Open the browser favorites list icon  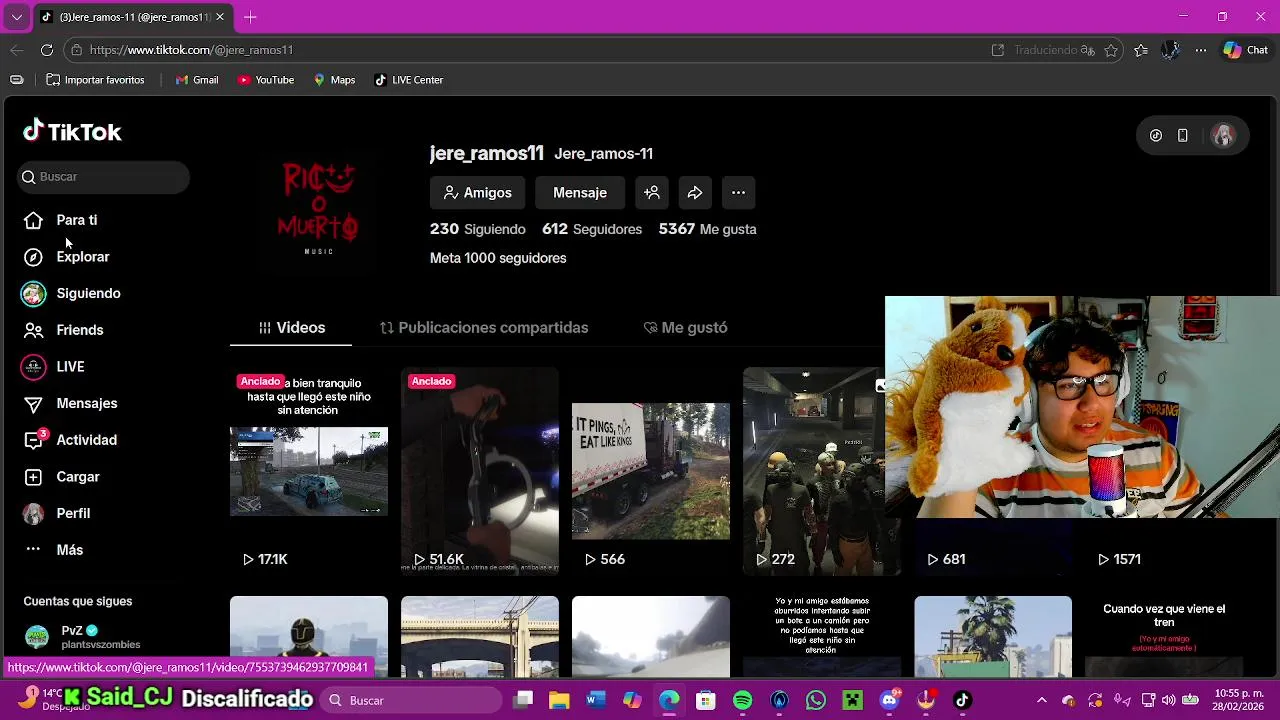click(x=1141, y=50)
